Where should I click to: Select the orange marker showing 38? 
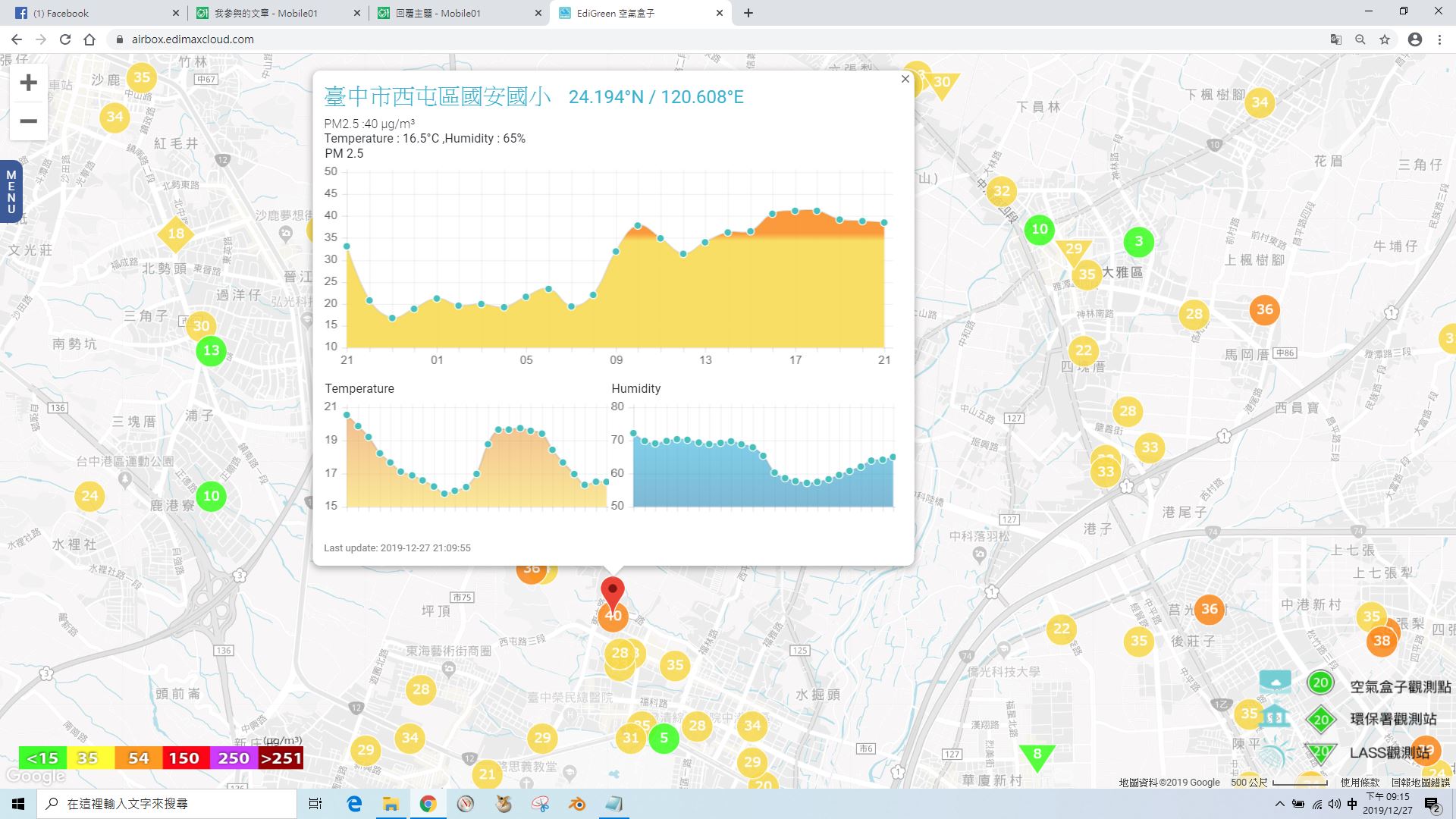(x=1382, y=641)
